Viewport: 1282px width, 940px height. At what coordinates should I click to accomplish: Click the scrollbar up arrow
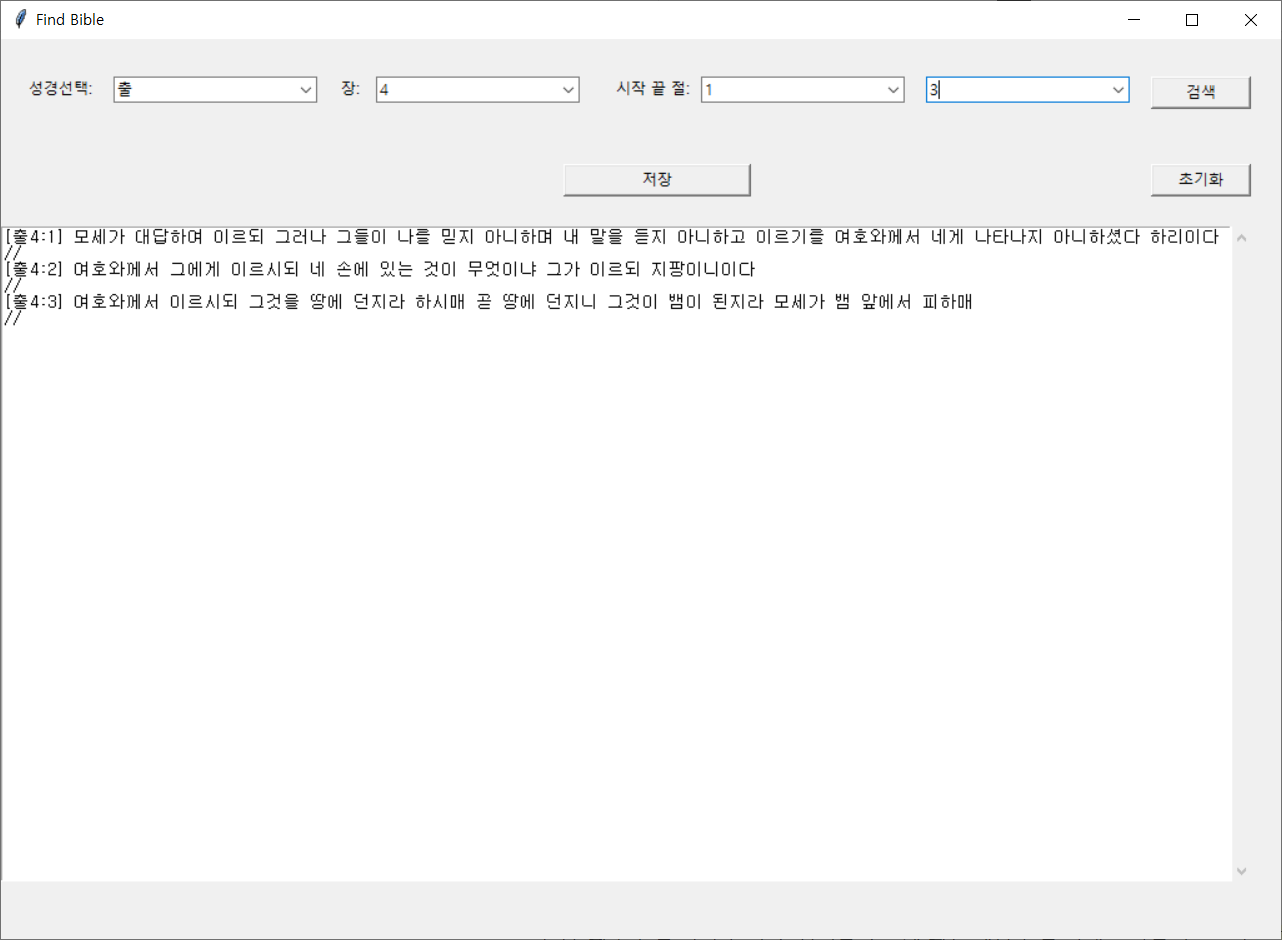[x=1241, y=235]
